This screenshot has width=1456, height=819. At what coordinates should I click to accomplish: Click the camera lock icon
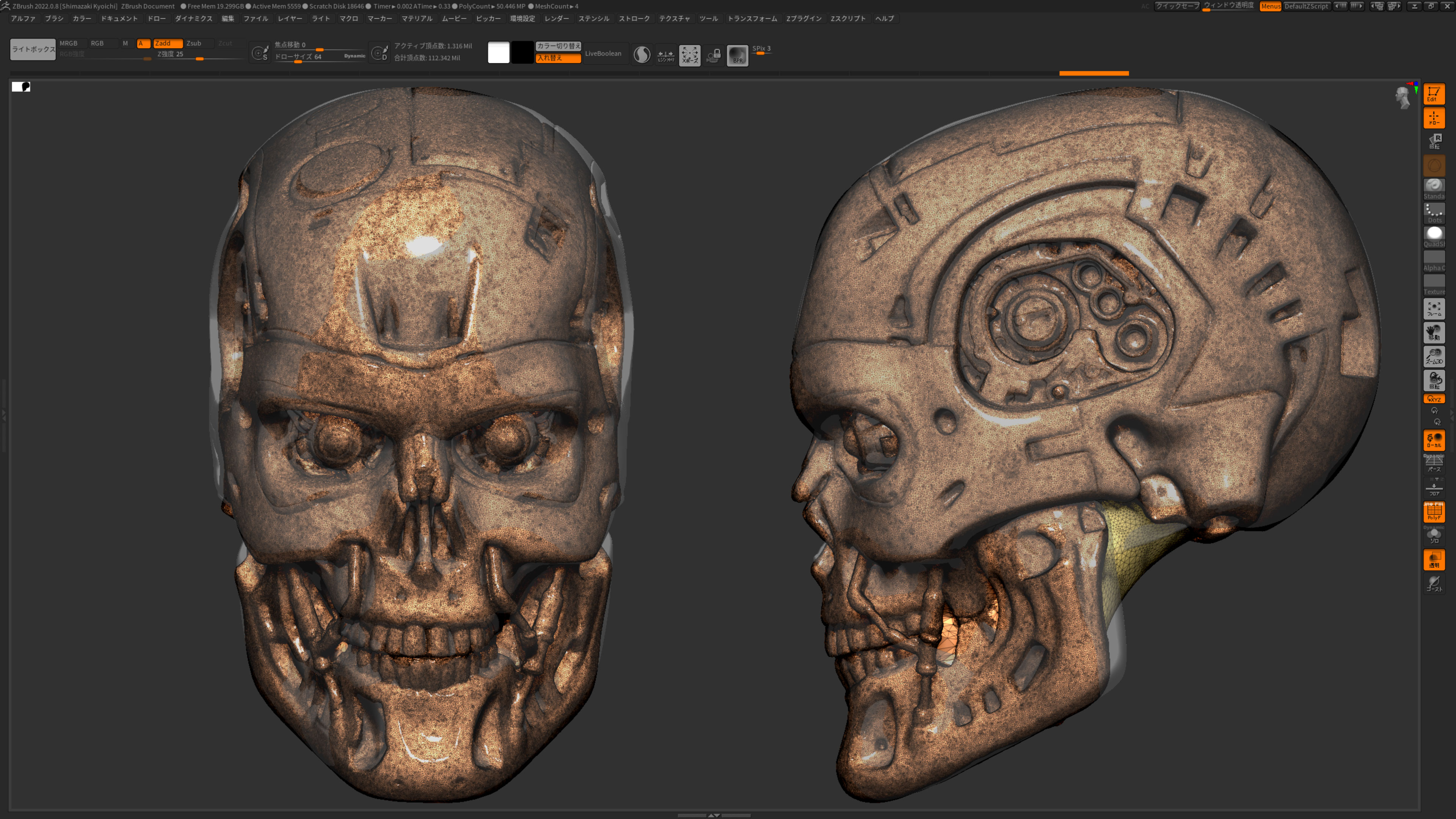[x=713, y=55]
